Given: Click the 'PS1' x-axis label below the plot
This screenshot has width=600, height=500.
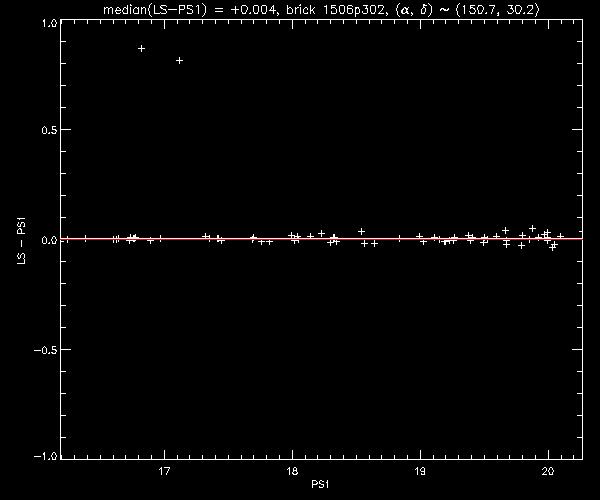Looking at the screenshot, I should click(x=320, y=484).
